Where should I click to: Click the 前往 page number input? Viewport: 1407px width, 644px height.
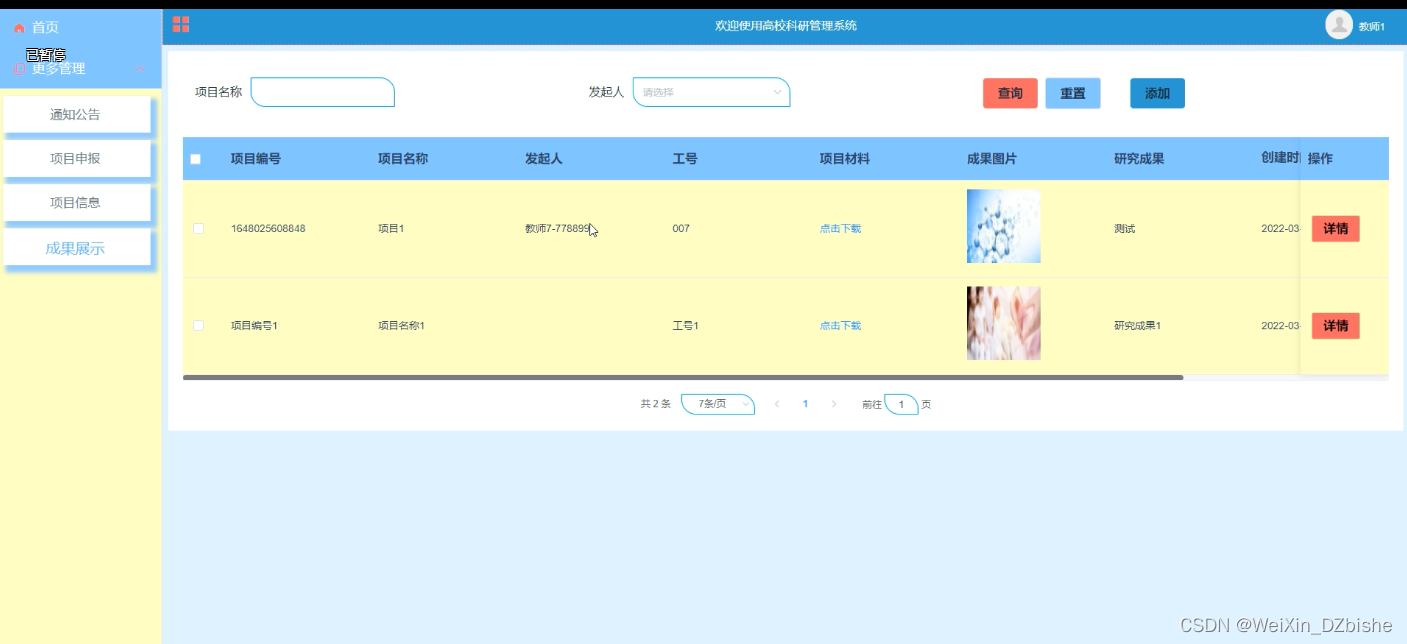(x=901, y=404)
